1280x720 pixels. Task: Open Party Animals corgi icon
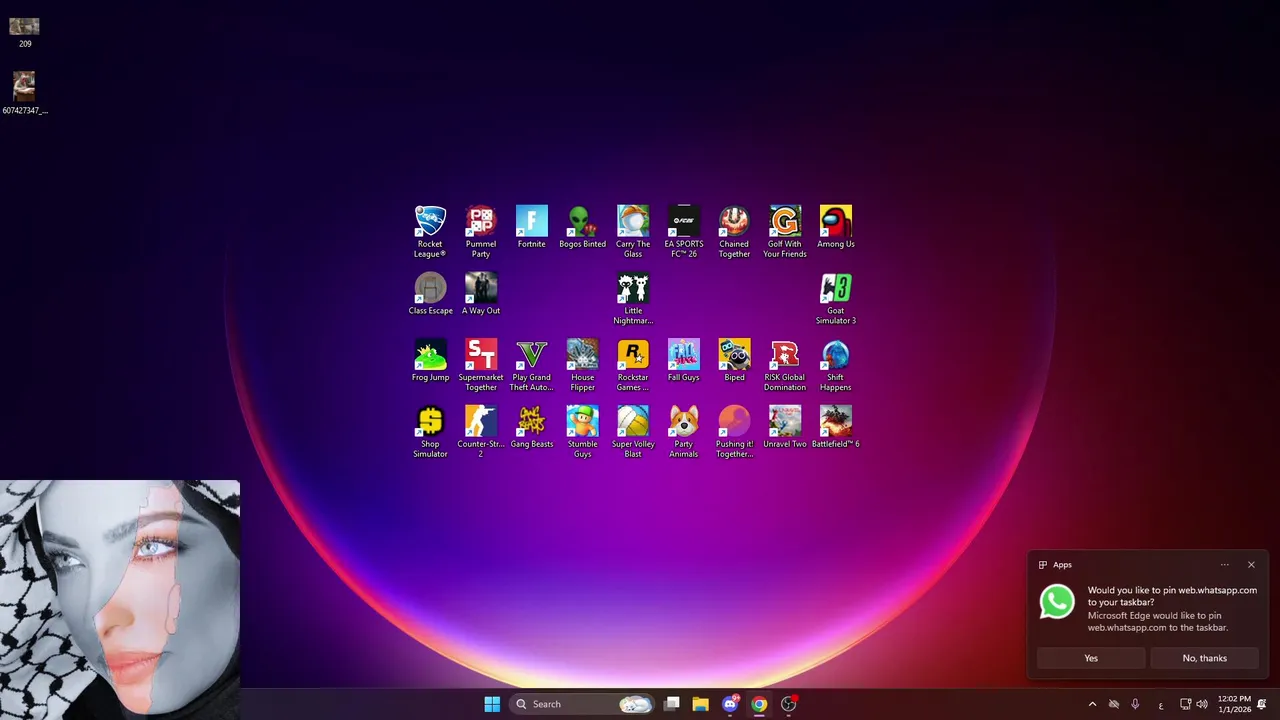click(684, 432)
